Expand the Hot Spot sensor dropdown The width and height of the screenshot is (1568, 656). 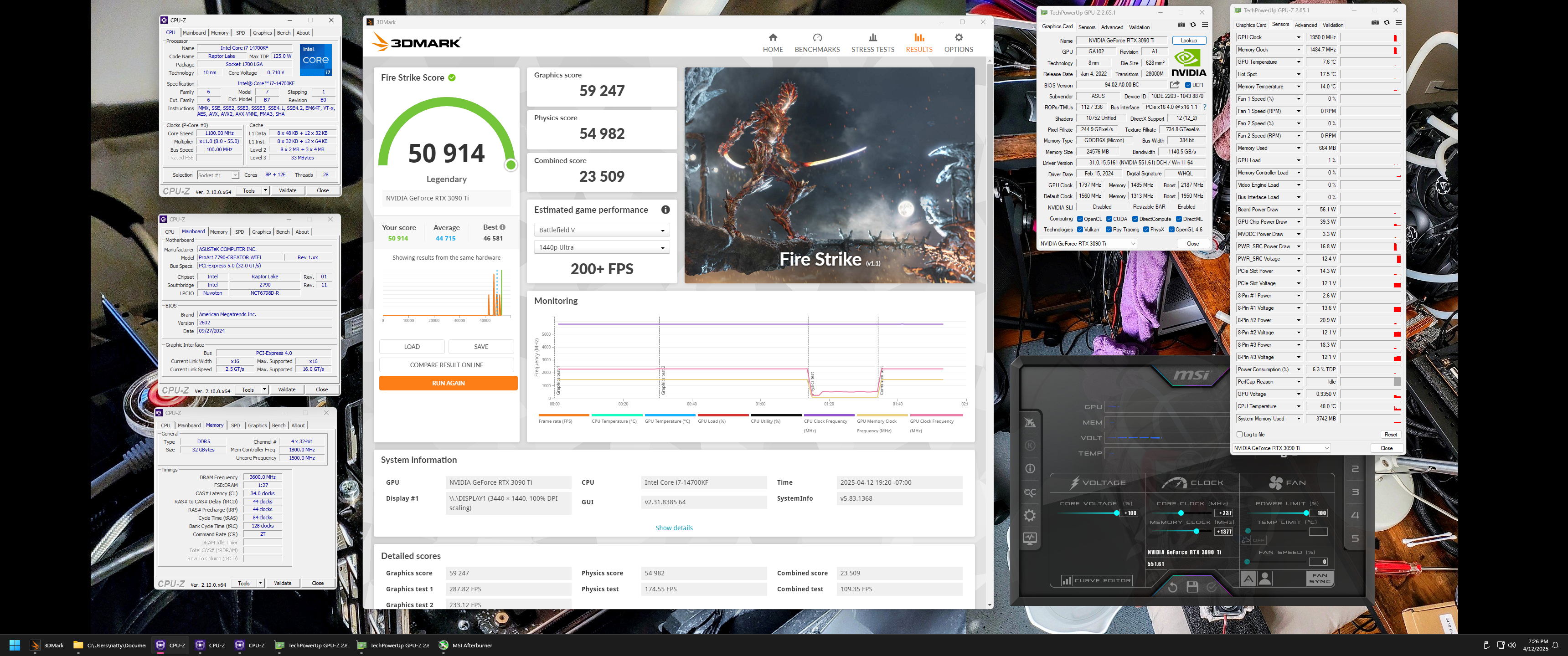[x=1298, y=74]
